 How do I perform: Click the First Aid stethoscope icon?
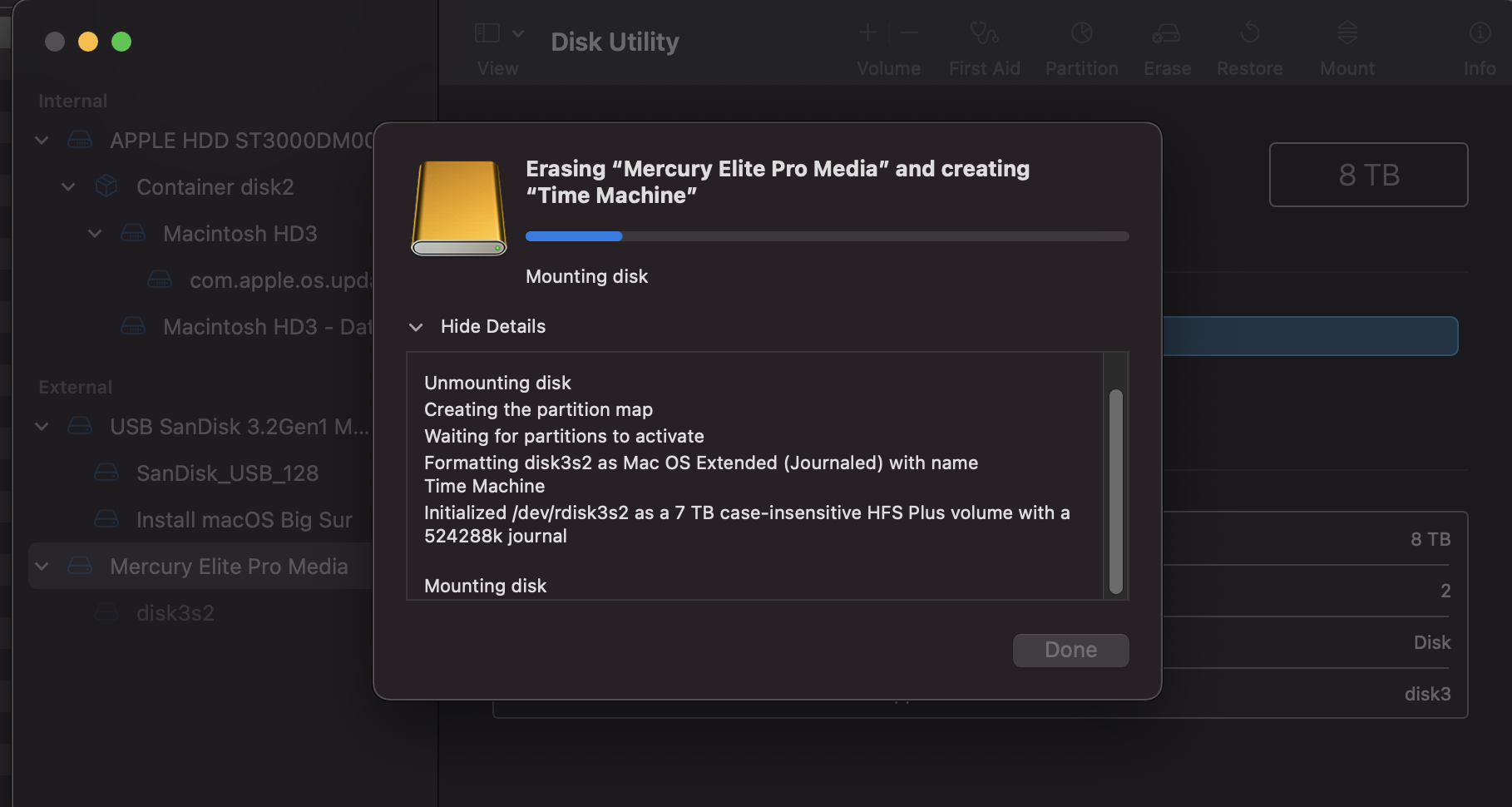pyautogui.click(x=984, y=33)
